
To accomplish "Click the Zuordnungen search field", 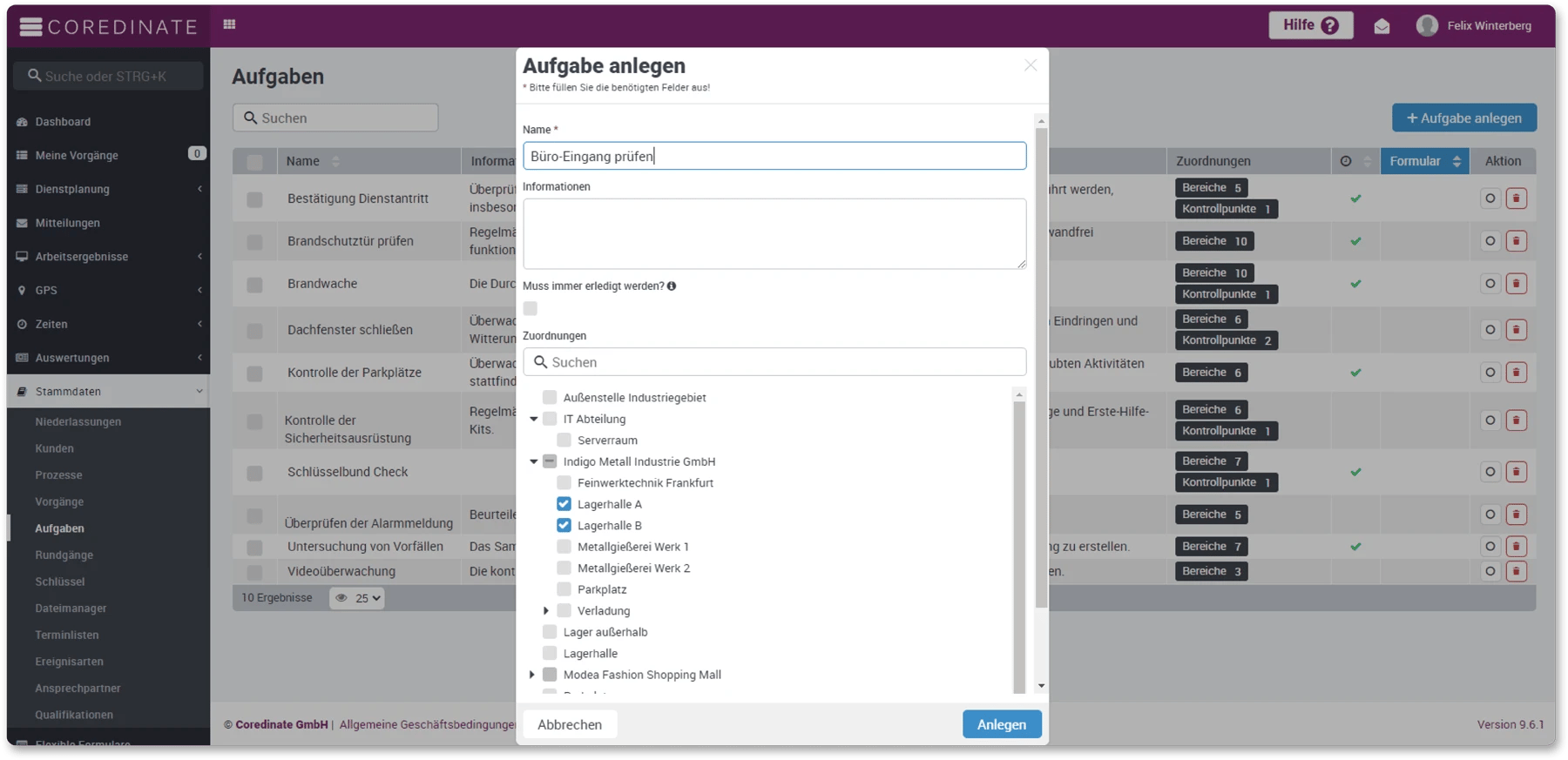I will (775, 362).
